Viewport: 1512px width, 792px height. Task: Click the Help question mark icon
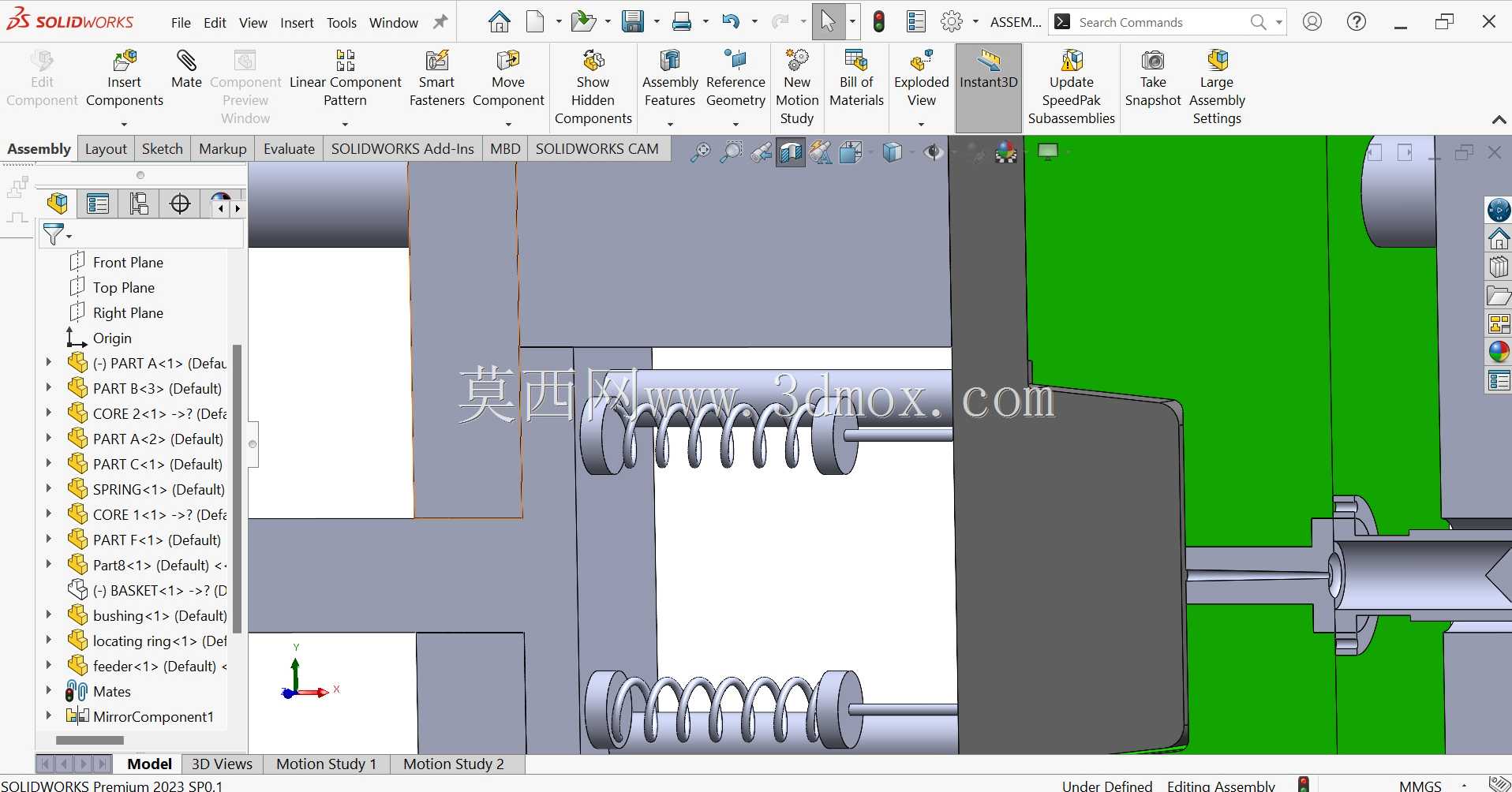click(x=1357, y=22)
